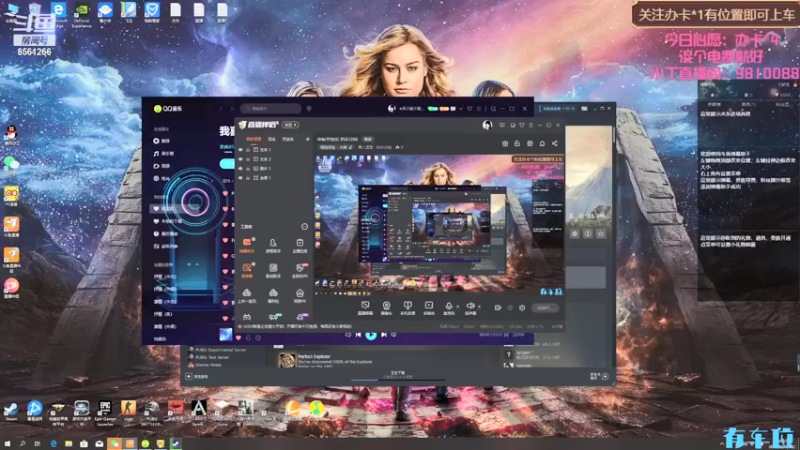Click Steam add game plus button
Screen dimensions: 800x450
[x=189, y=377]
